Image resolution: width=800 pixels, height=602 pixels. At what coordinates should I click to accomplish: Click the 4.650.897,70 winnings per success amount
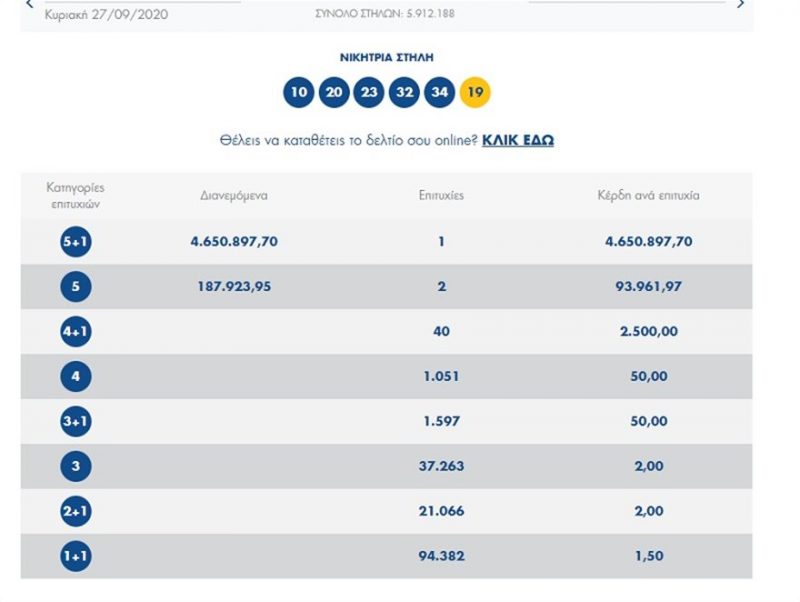tap(648, 242)
